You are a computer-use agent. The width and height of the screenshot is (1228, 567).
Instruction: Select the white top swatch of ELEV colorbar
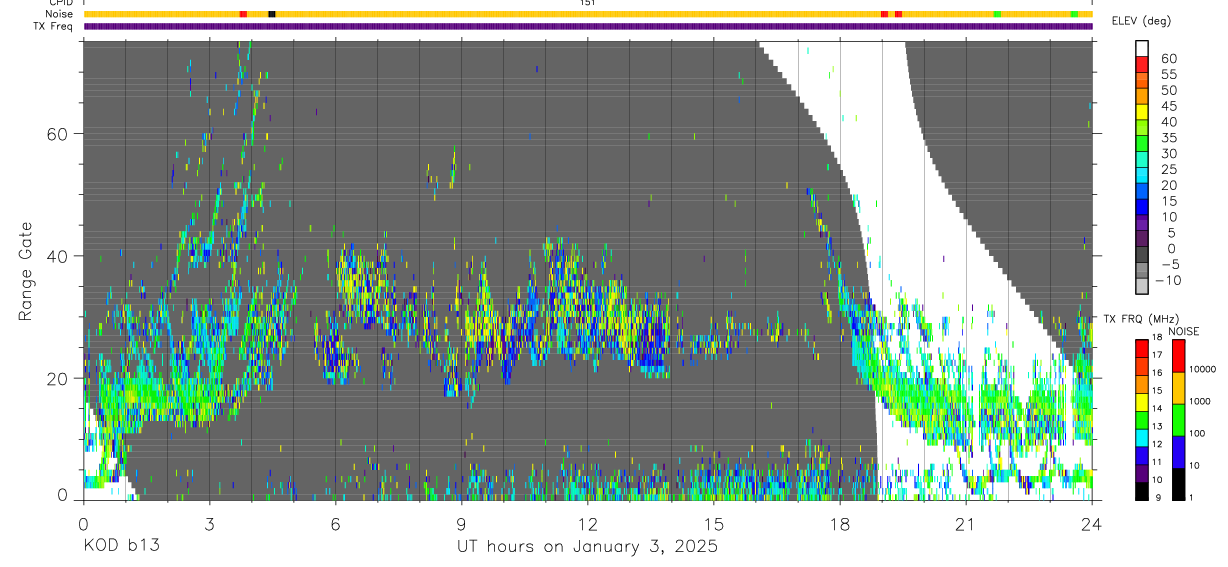tap(1142, 48)
